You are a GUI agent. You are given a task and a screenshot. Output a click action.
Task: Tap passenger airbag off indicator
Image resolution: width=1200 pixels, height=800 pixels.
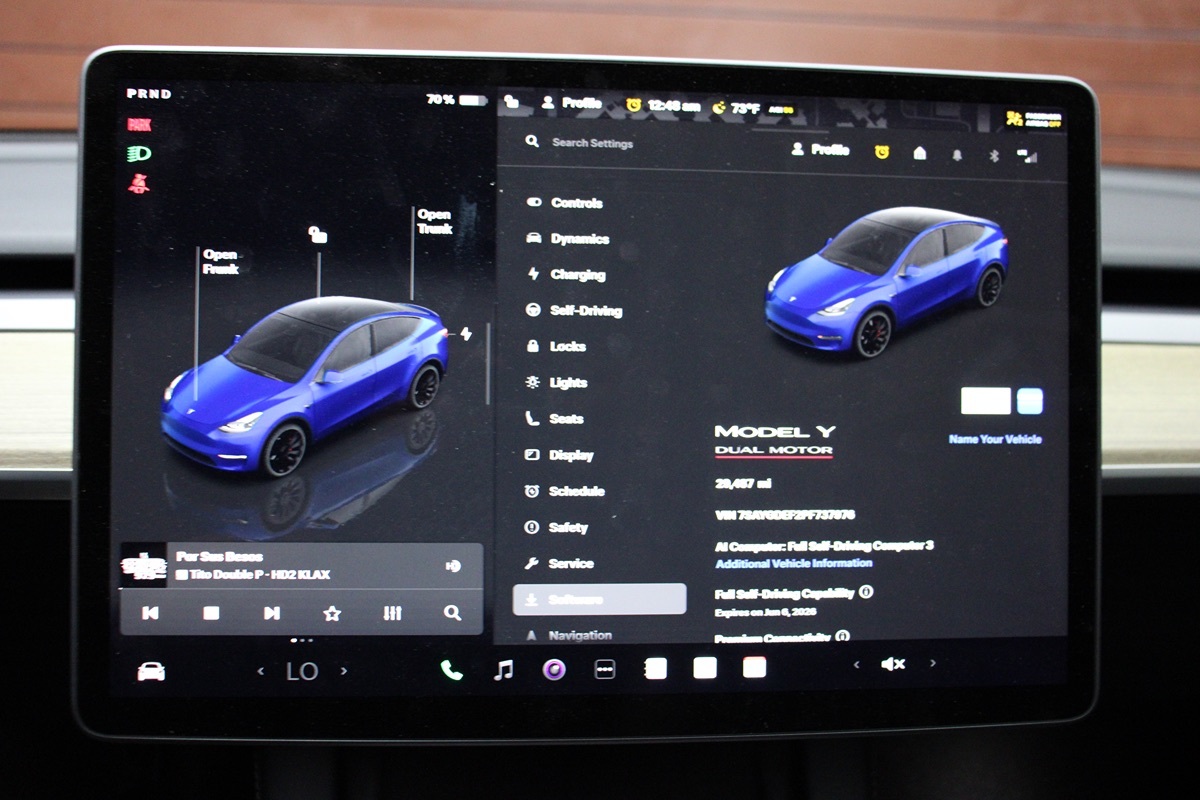pyautogui.click(x=1034, y=119)
